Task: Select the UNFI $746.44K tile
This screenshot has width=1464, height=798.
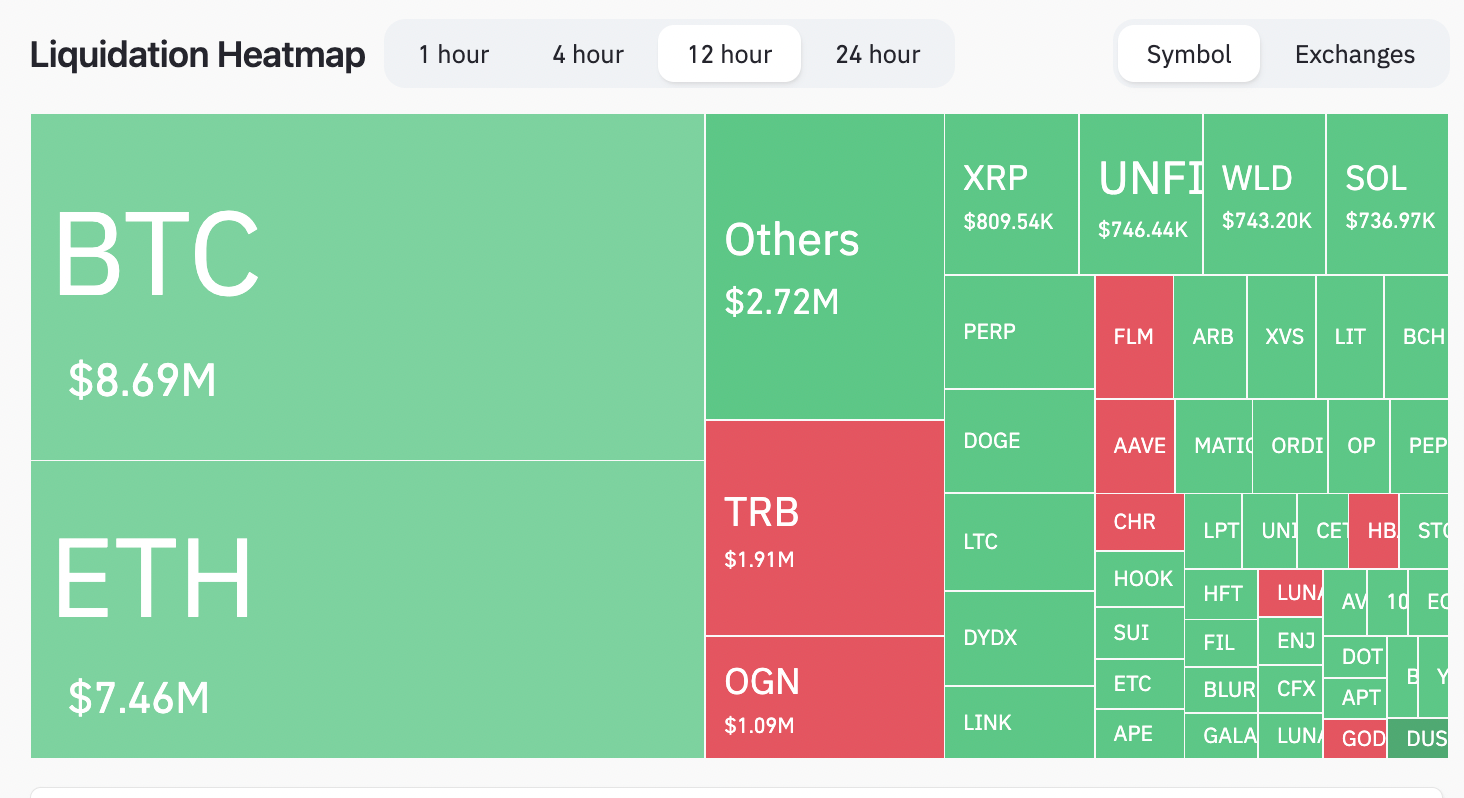Action: pyautogui.click(x=1141, y=194)
